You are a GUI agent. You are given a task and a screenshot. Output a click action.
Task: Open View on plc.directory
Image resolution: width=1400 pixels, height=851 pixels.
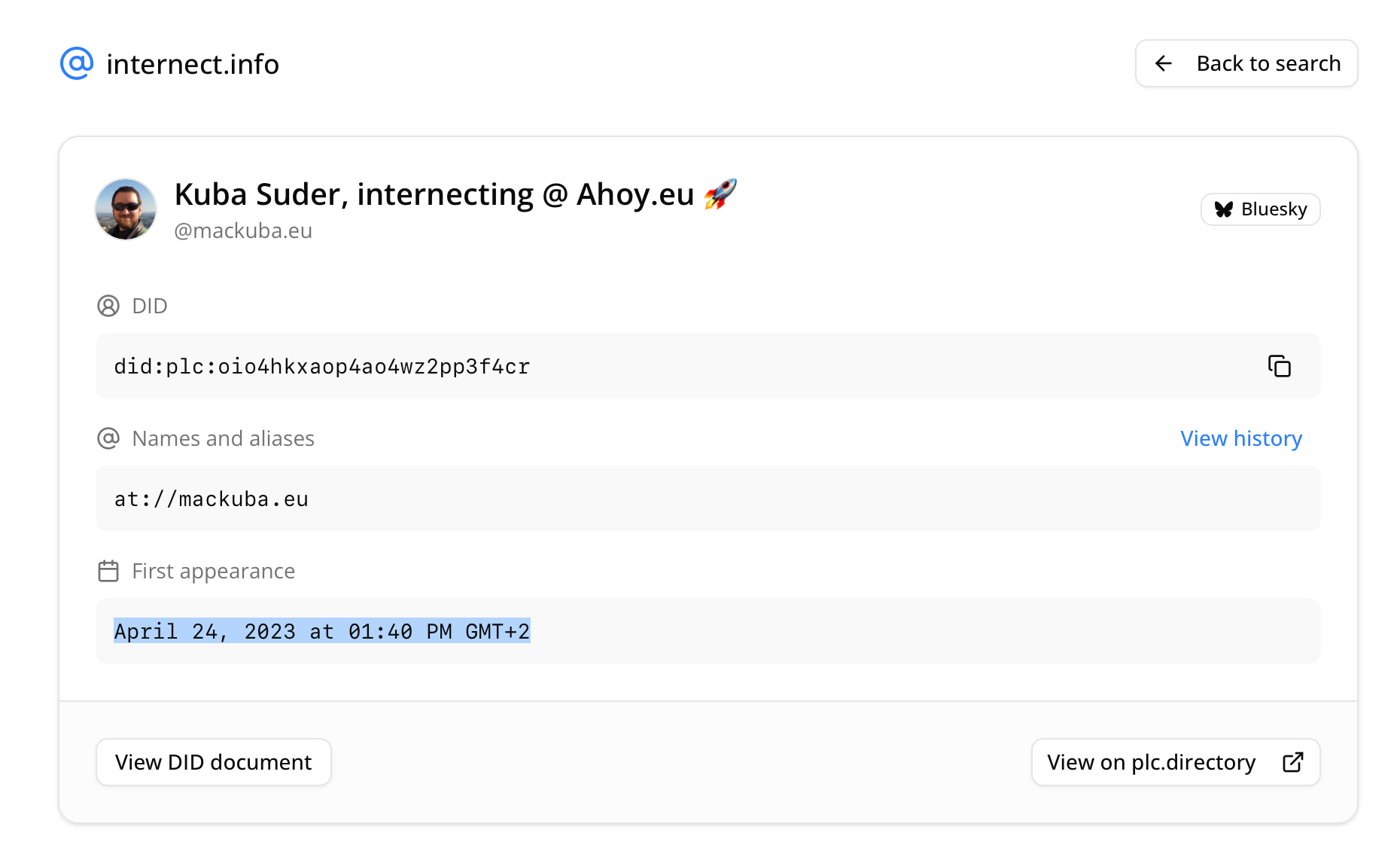coord(1152,762)
